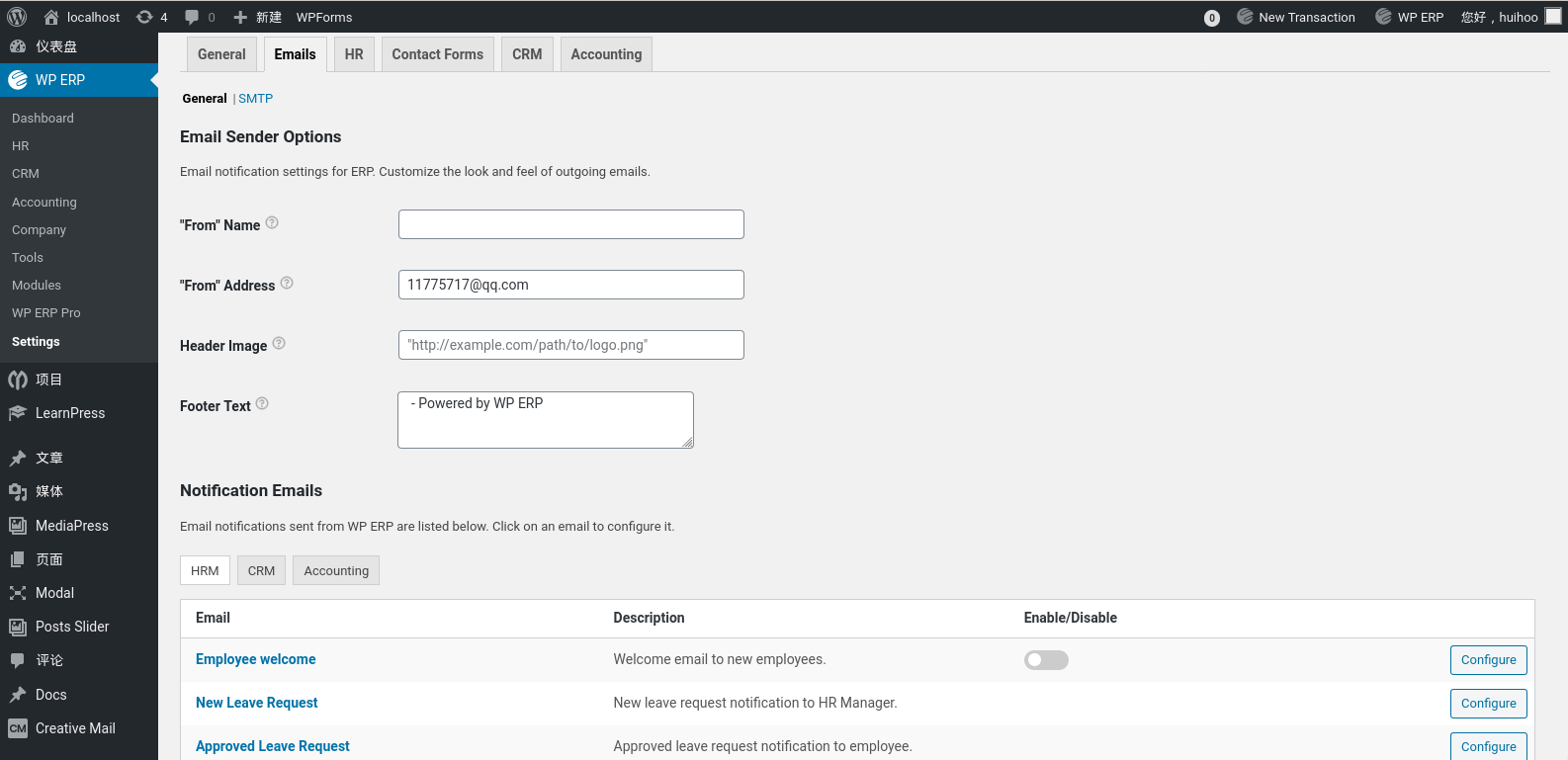Switch to the HR settings tab

(354, 54)
